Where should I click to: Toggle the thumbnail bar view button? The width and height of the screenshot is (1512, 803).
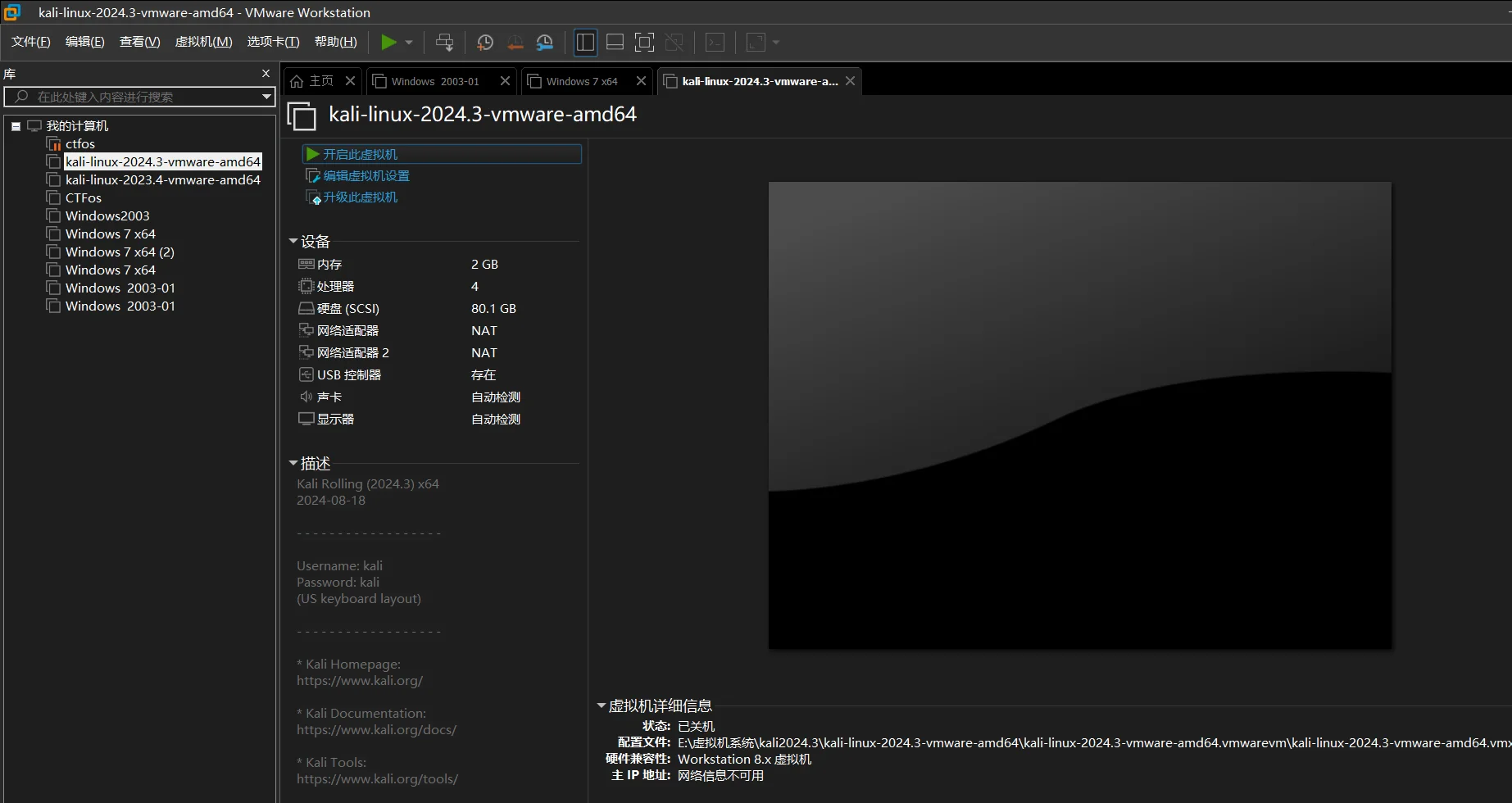coord(615,42)
